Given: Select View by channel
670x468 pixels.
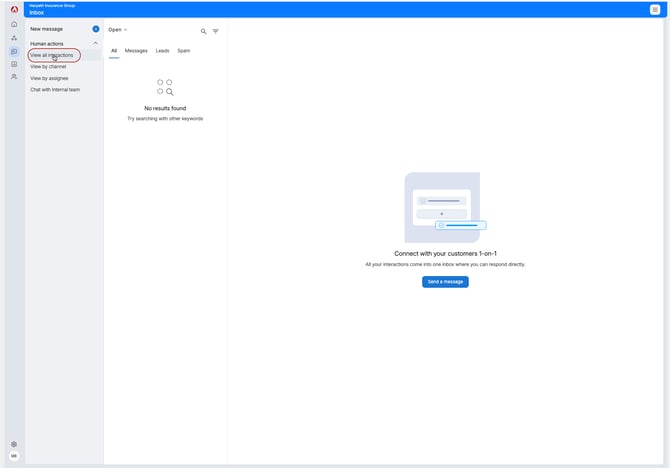Looking at the screenshot, I should click(48, 67).
